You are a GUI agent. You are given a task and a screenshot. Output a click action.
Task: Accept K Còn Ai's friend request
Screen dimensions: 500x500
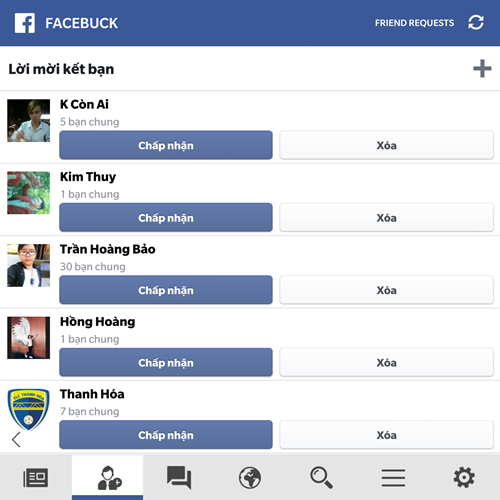tap(166, 145)
